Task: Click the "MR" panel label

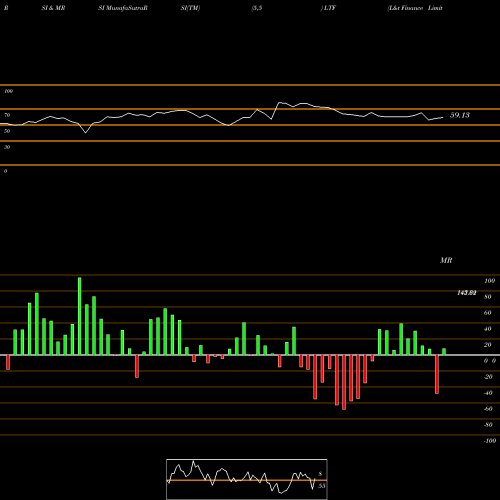Action: (446, 260)
